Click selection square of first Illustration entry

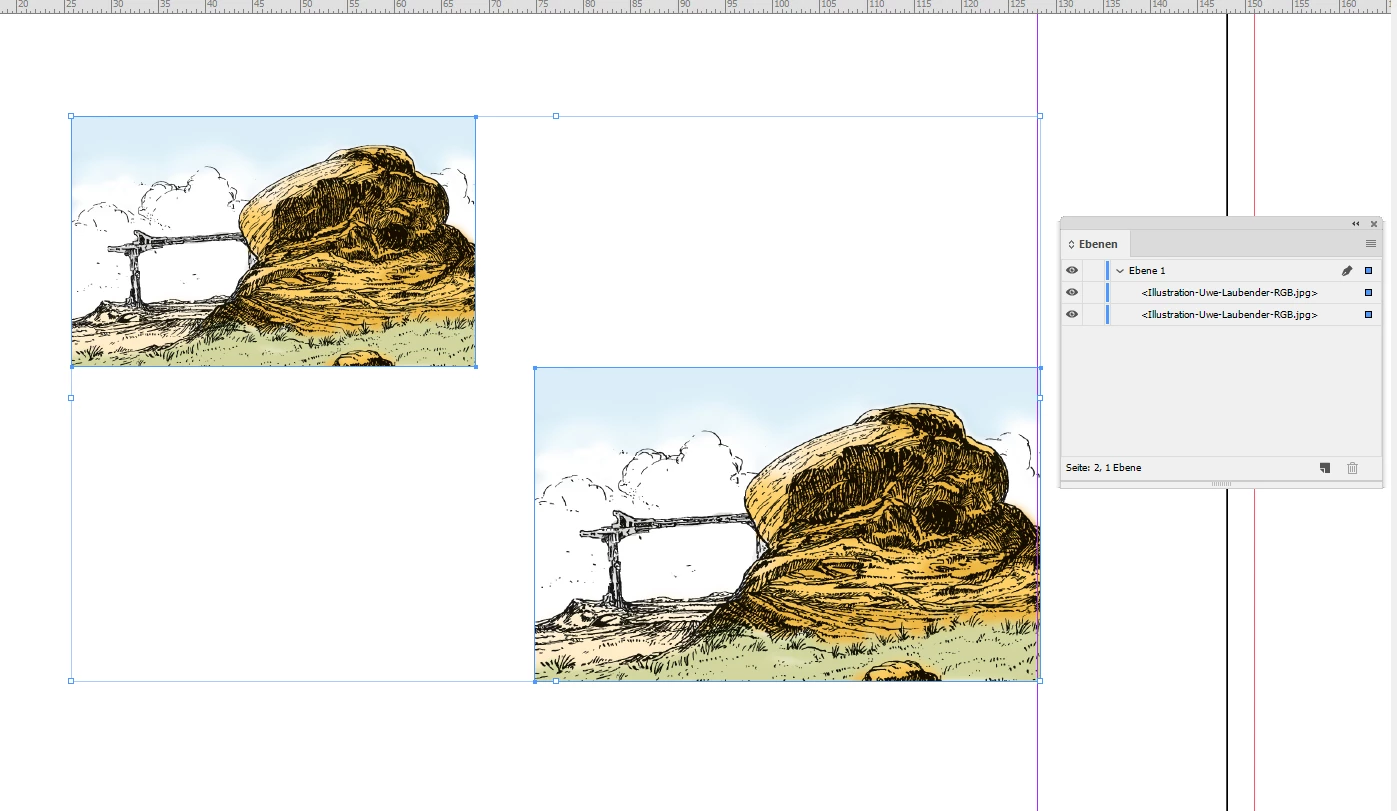click(x=1369, y=293)
